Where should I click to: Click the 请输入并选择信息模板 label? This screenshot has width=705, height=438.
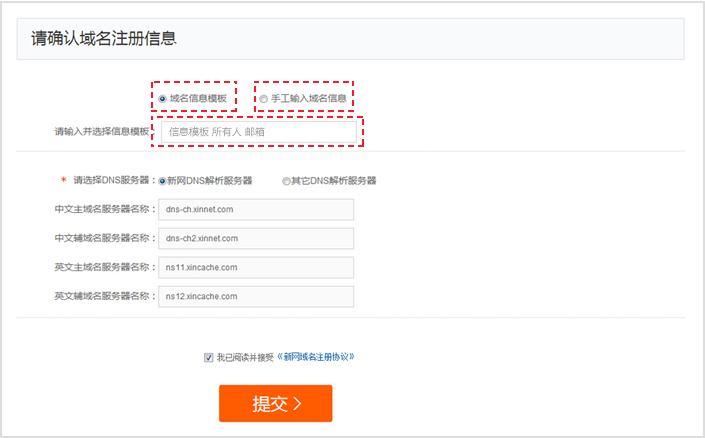[x=102, y=131]
